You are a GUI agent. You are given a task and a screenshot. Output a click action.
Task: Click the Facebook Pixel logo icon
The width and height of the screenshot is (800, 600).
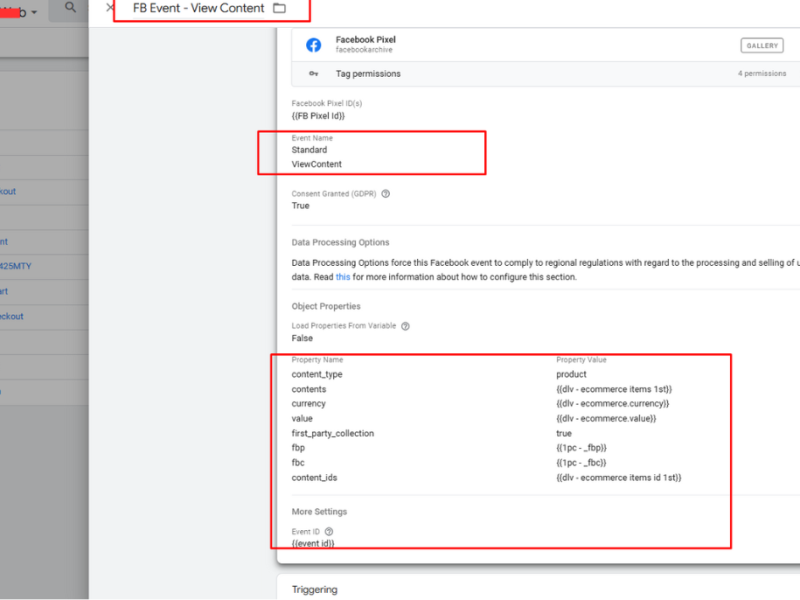(x=313, y=45)
